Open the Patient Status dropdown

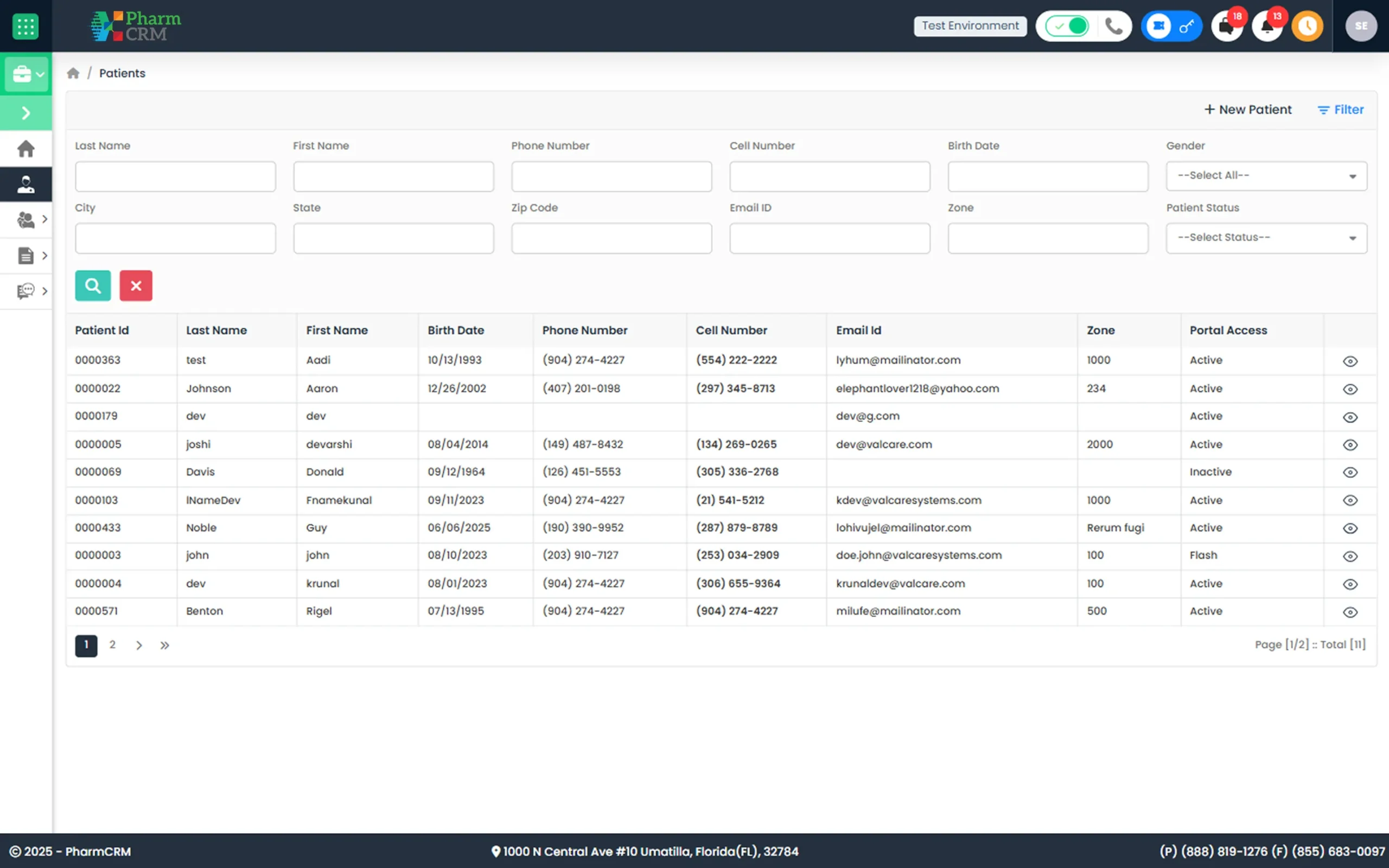(1266, 238)
